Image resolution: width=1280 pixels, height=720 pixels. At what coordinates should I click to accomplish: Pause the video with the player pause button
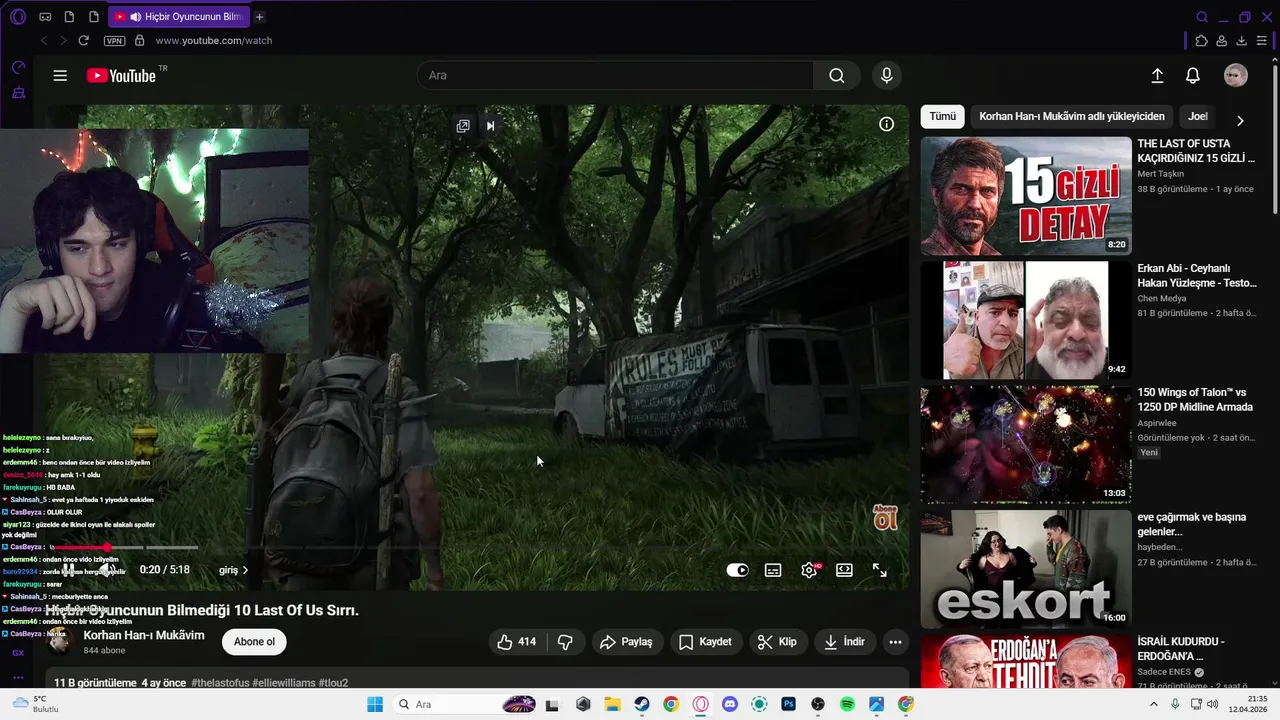tap(69, 570)
